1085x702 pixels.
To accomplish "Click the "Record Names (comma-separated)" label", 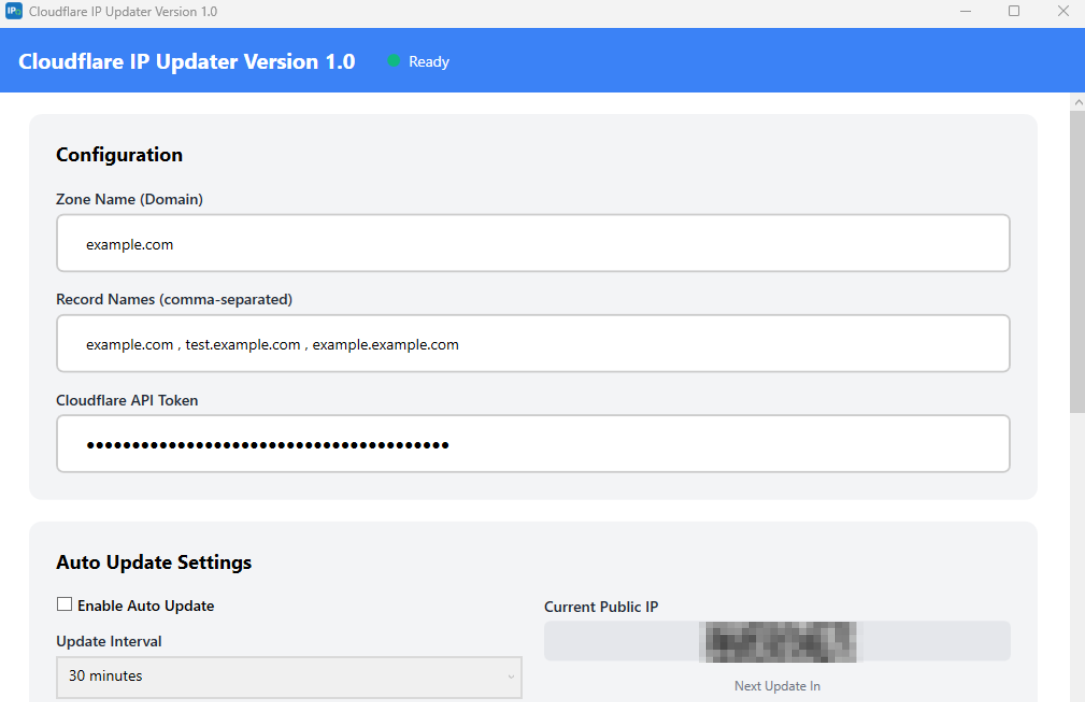I will click(x=174, y=299).
